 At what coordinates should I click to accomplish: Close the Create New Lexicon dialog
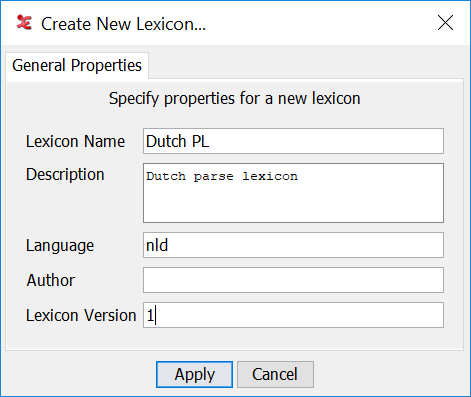445,23
